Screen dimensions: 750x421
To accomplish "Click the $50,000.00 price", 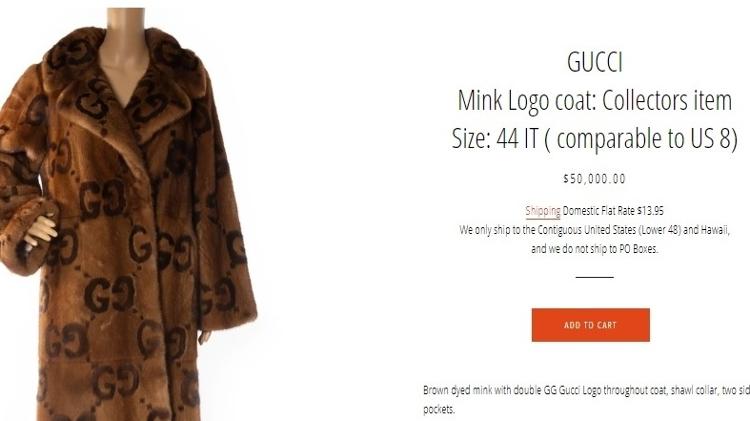I will pos(595,179).
